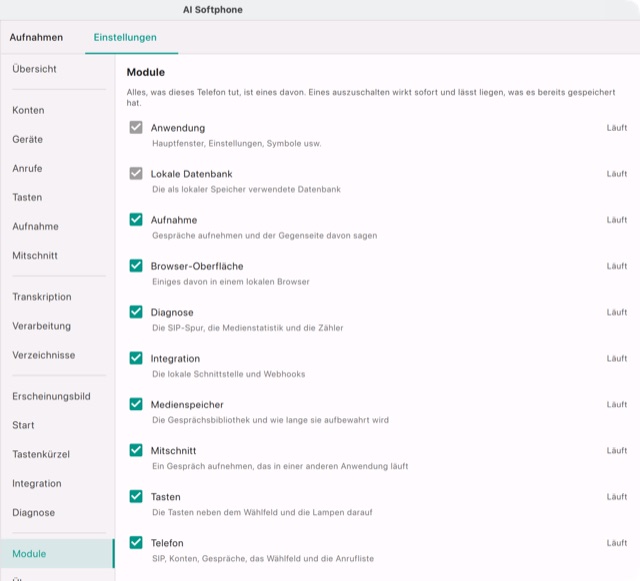Open the Transkription settings
Viewport: 640px width, 581px height.
pos(42,297)
